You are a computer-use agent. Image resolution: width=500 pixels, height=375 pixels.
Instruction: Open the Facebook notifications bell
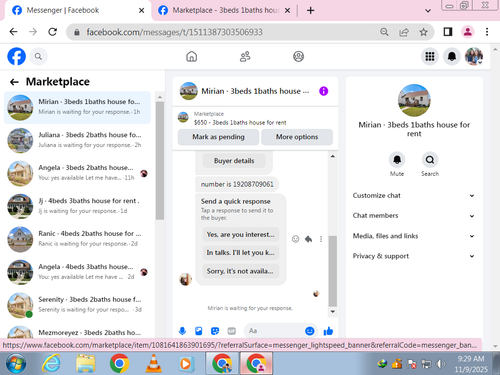click(x=452, y=56)
